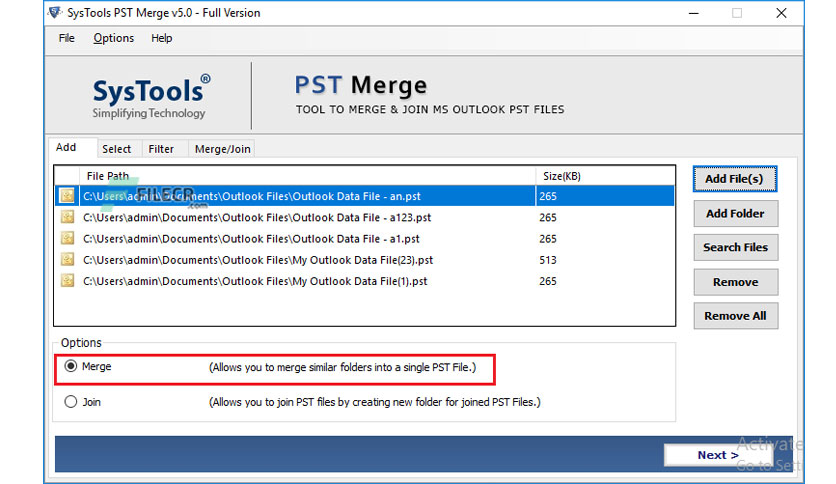Select the Outlook Data File - an.pst path

[x=252, y=196]
